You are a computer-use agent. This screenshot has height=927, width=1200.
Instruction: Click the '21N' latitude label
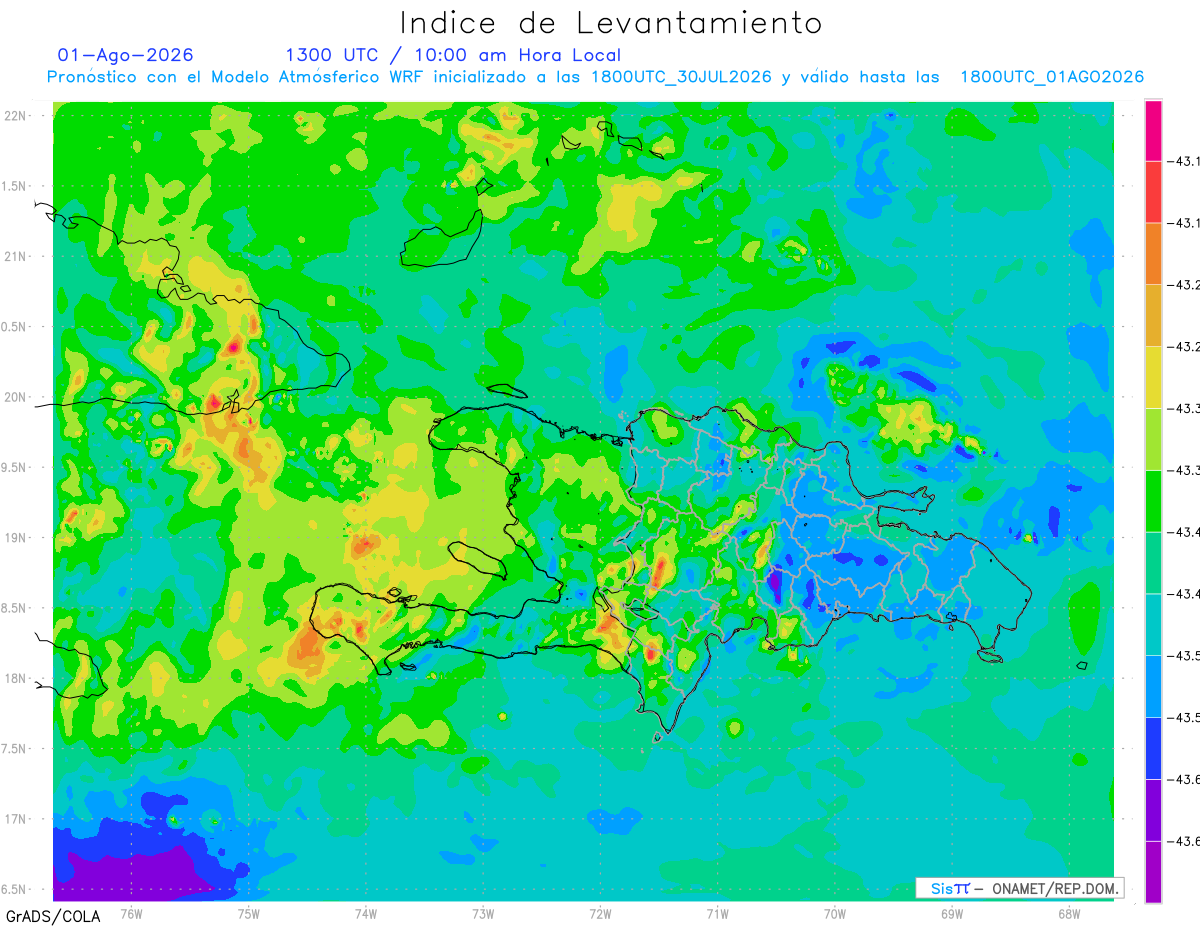click(x=17, y=256)
